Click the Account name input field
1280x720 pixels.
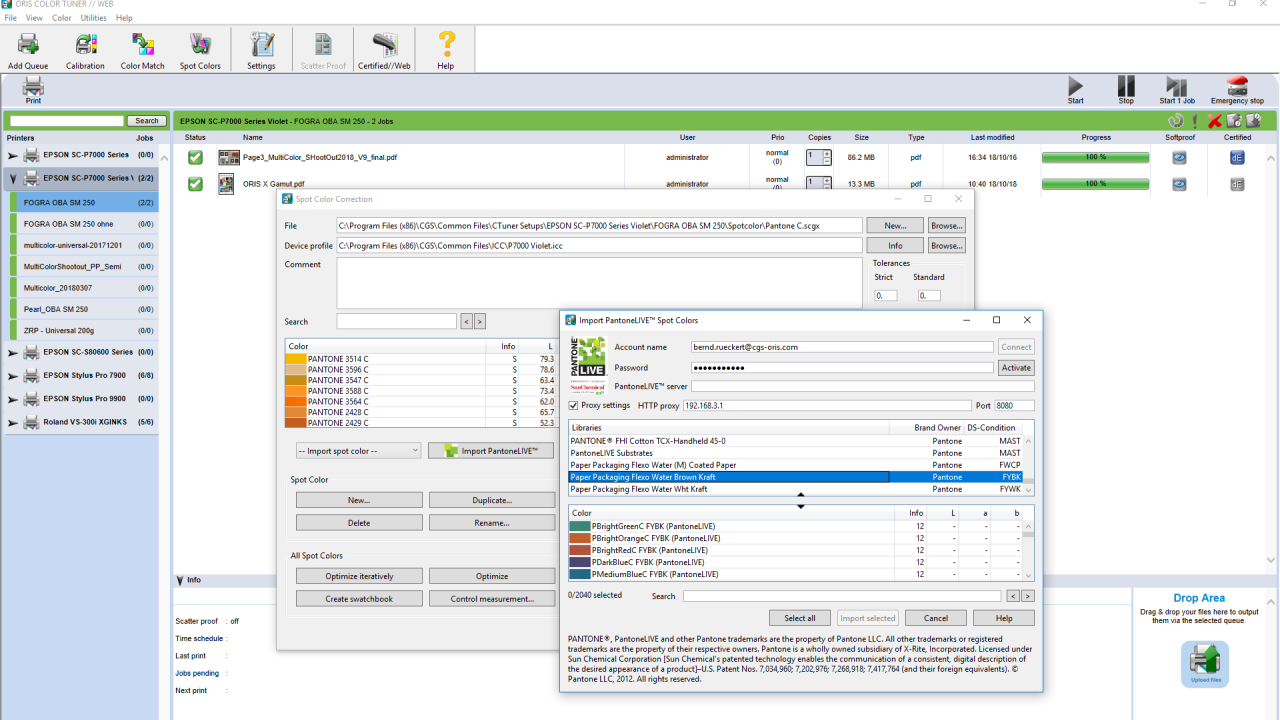tap(842, 347)
